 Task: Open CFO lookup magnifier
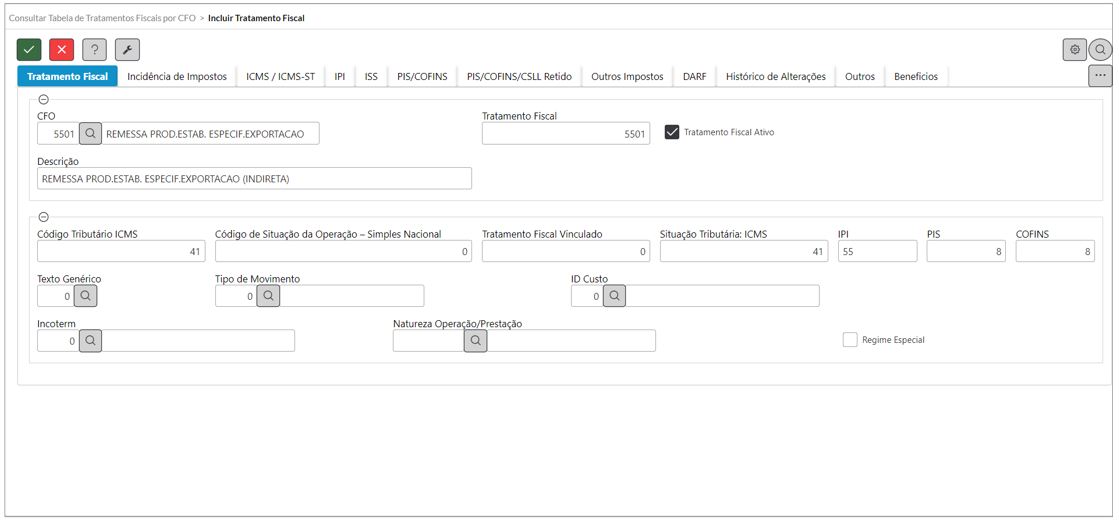tap(90, 133)
